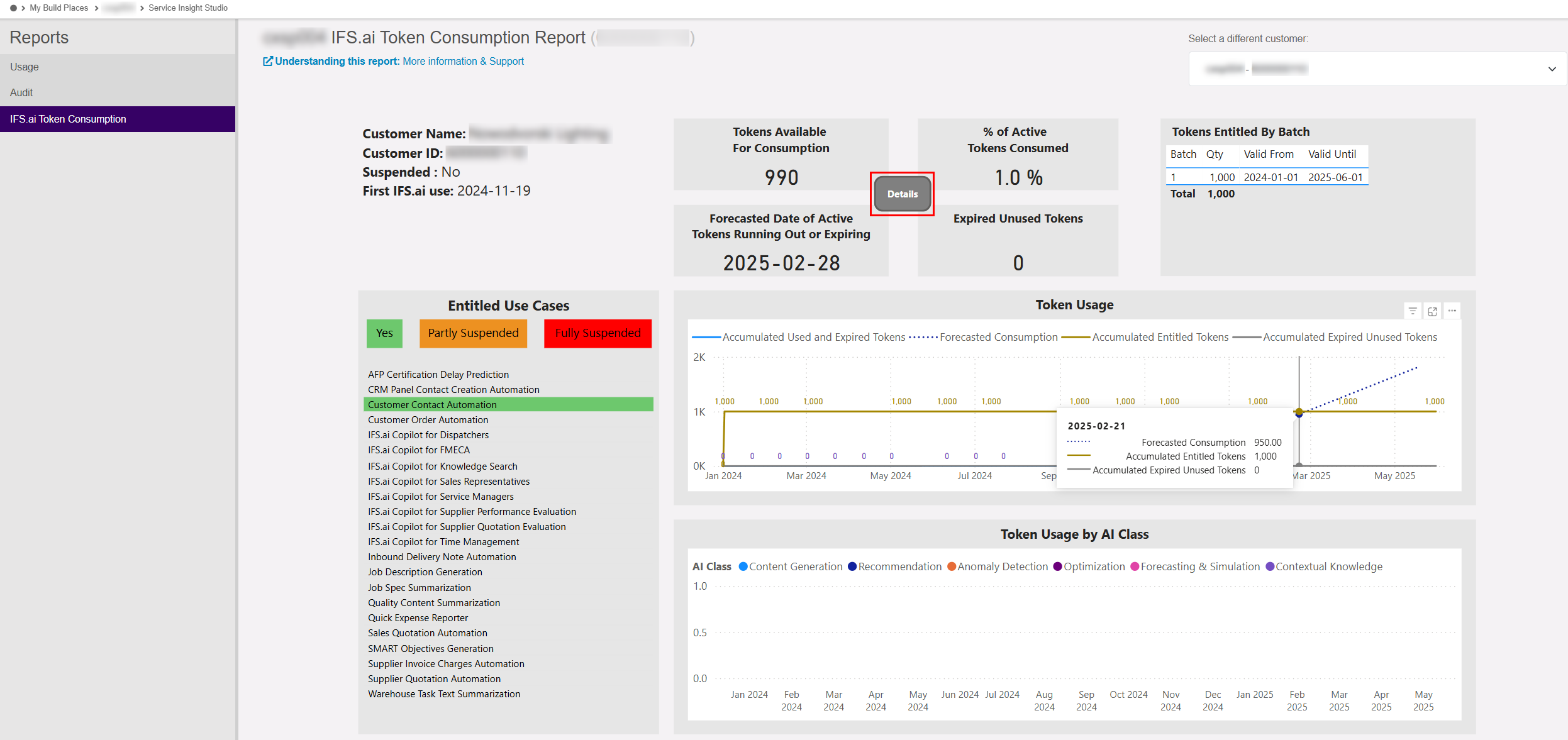
Task: Filter by the orange Partly Suspended legend
Action: pos(473,333)
